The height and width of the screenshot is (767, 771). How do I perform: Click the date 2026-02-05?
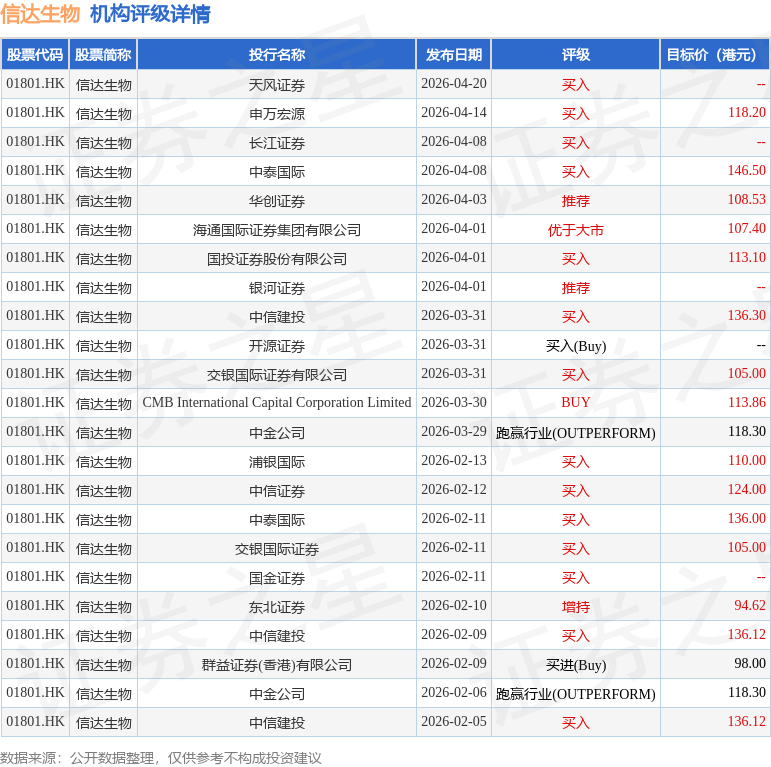(454, 722)
